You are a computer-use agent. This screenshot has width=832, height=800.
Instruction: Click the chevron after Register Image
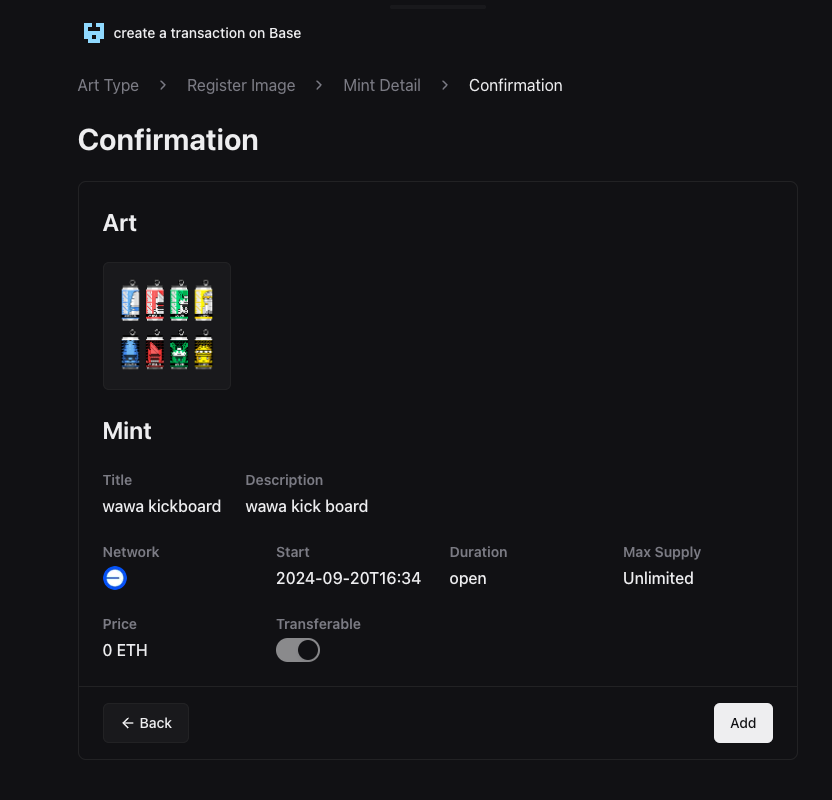coord(319,85)
